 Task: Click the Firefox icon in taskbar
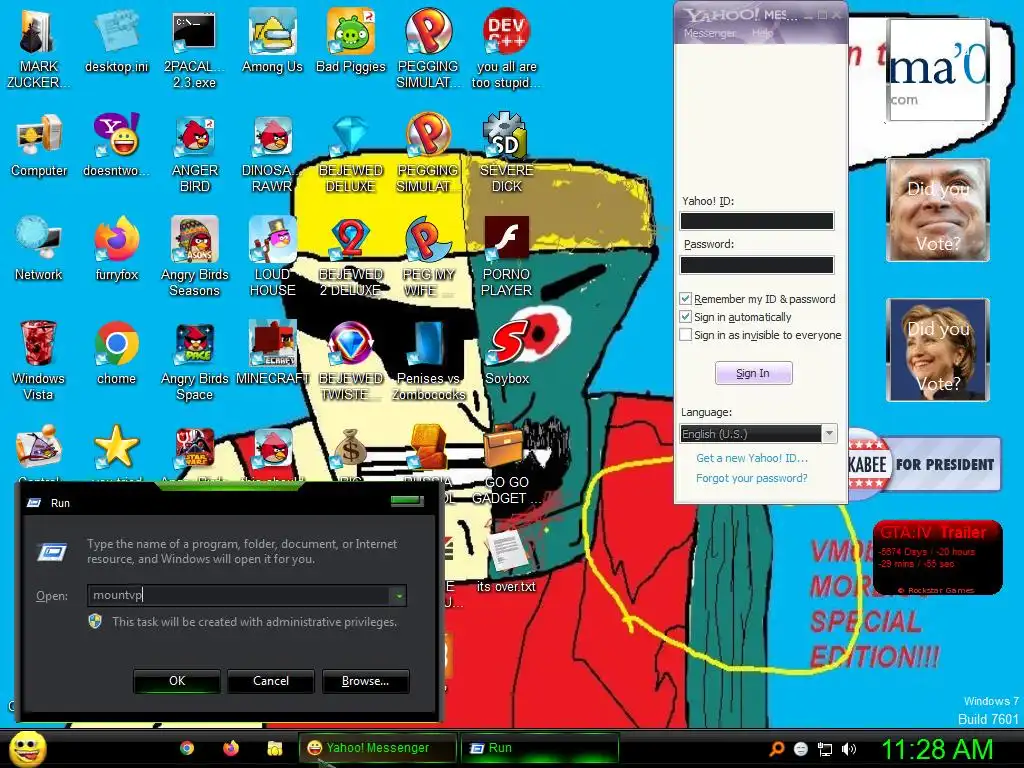(231, 748)
